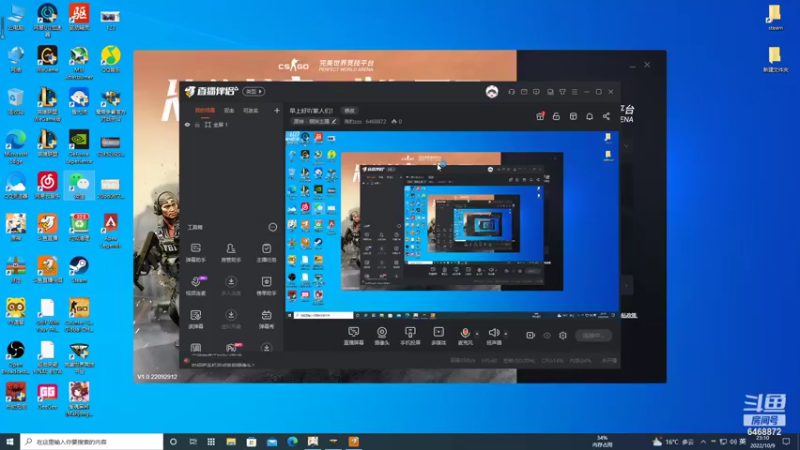The image size is (800, 450).
Task: Open the 主播任务 streamer tasks tool
Action: coord(266,253)
